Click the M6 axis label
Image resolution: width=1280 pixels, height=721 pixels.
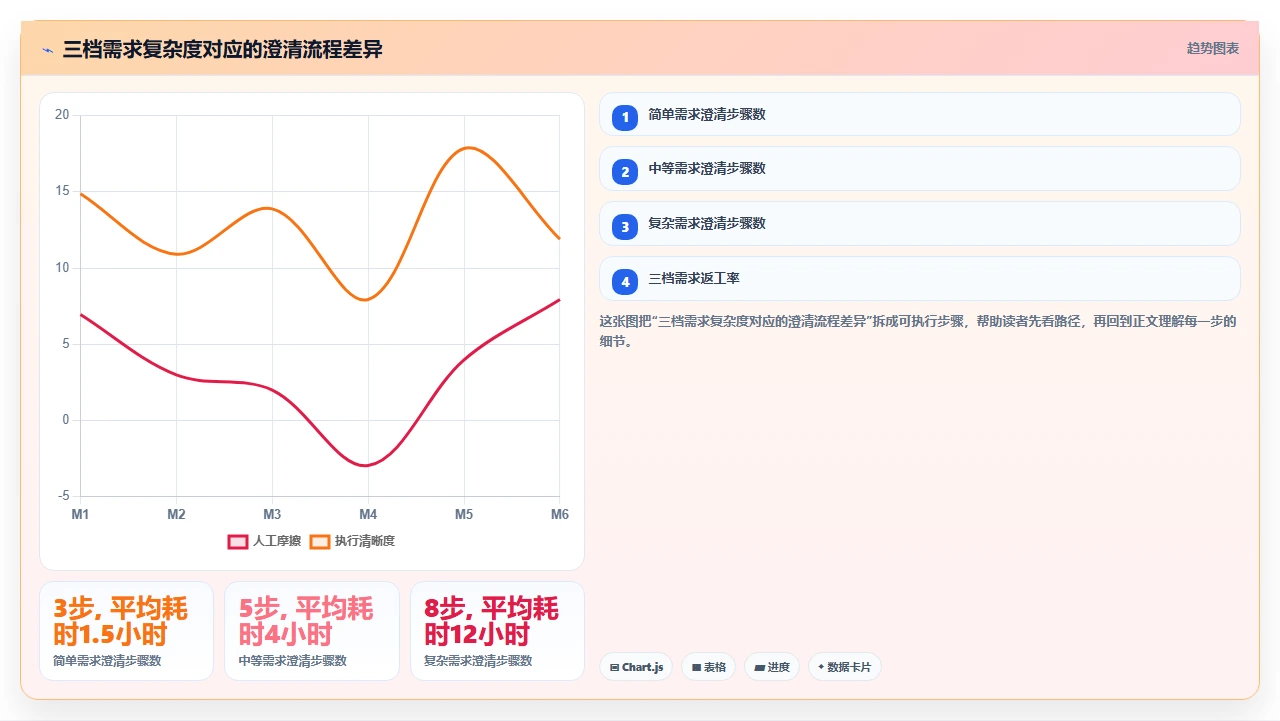[560, 514]
